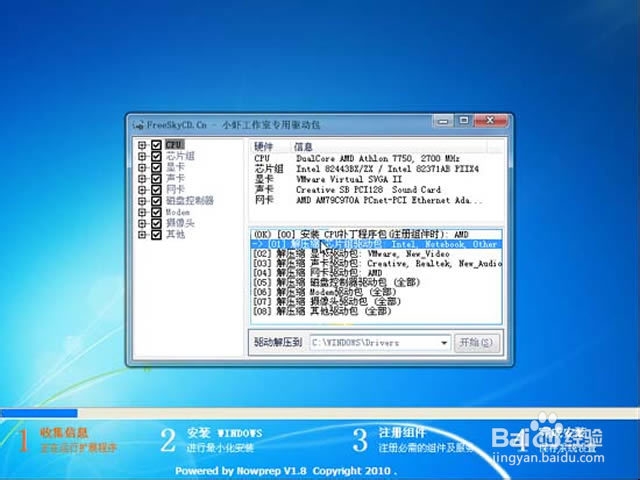Viewport: 640px width, 480px height.
Task: Select log line [06] 解压缩 Modem驱动包
Action: click(x=376, y=292)
